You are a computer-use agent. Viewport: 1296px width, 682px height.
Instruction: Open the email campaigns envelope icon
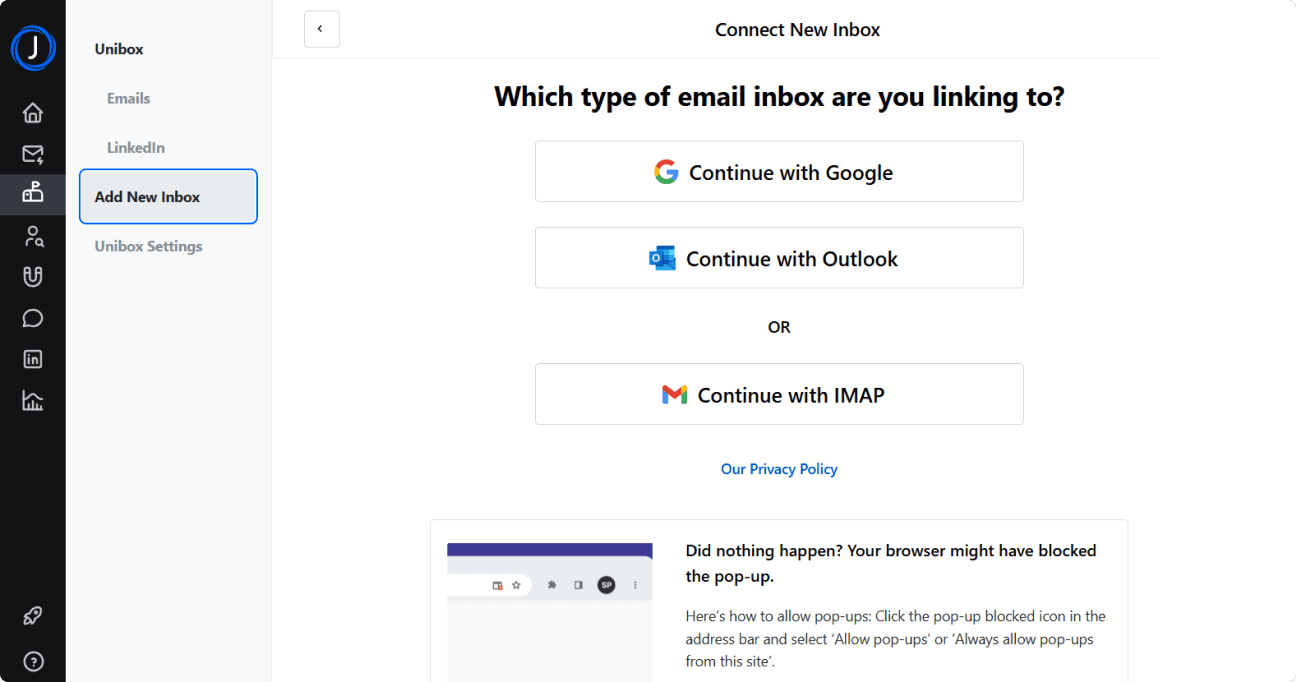point(33,154)
